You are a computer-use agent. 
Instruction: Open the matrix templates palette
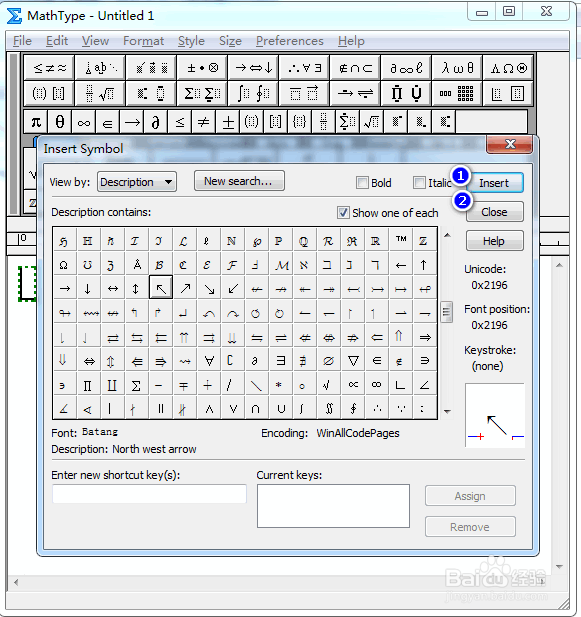pos(457,94)
